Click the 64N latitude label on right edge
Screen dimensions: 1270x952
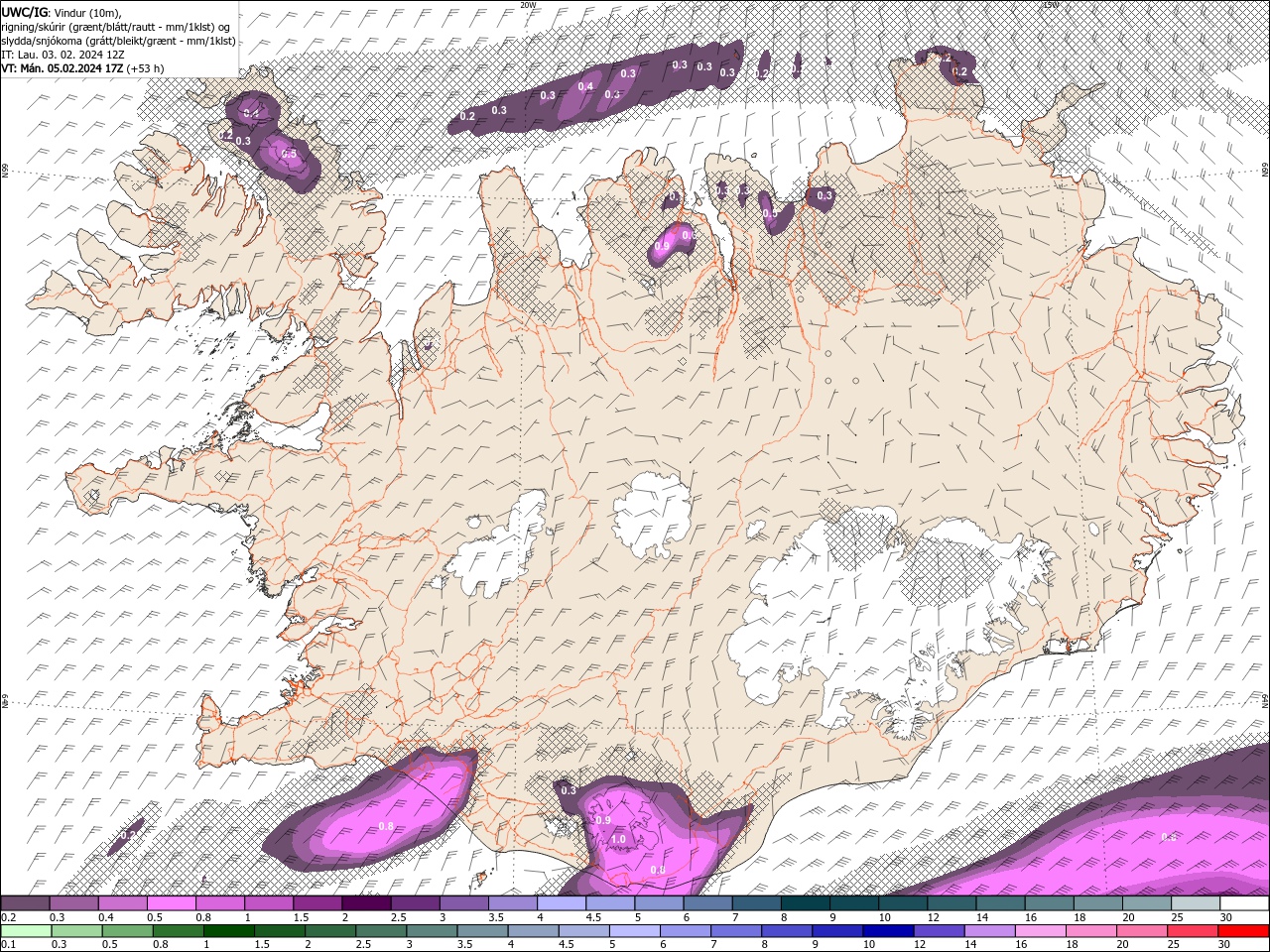(1265, 699)
